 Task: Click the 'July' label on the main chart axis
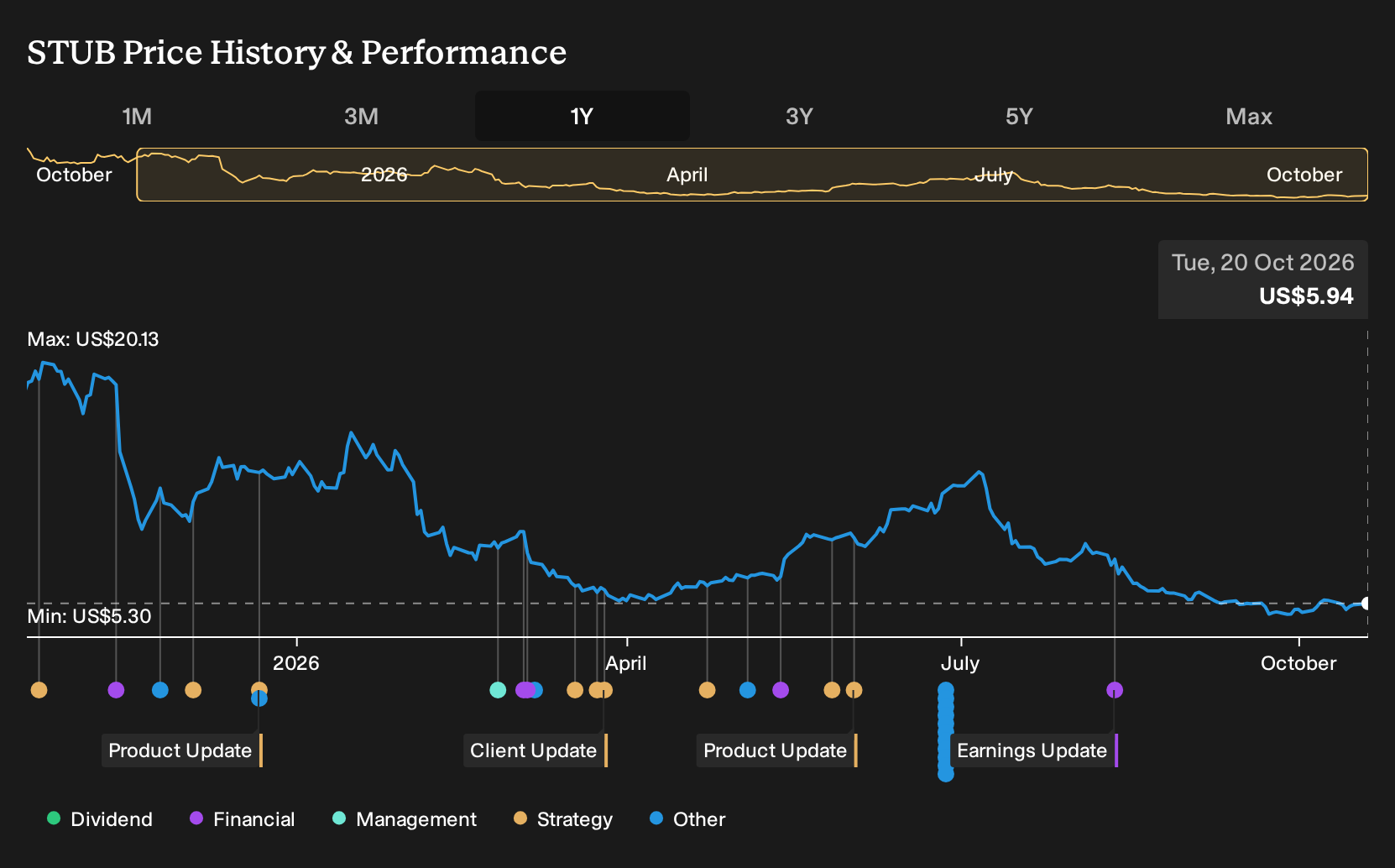pos(960,663)
